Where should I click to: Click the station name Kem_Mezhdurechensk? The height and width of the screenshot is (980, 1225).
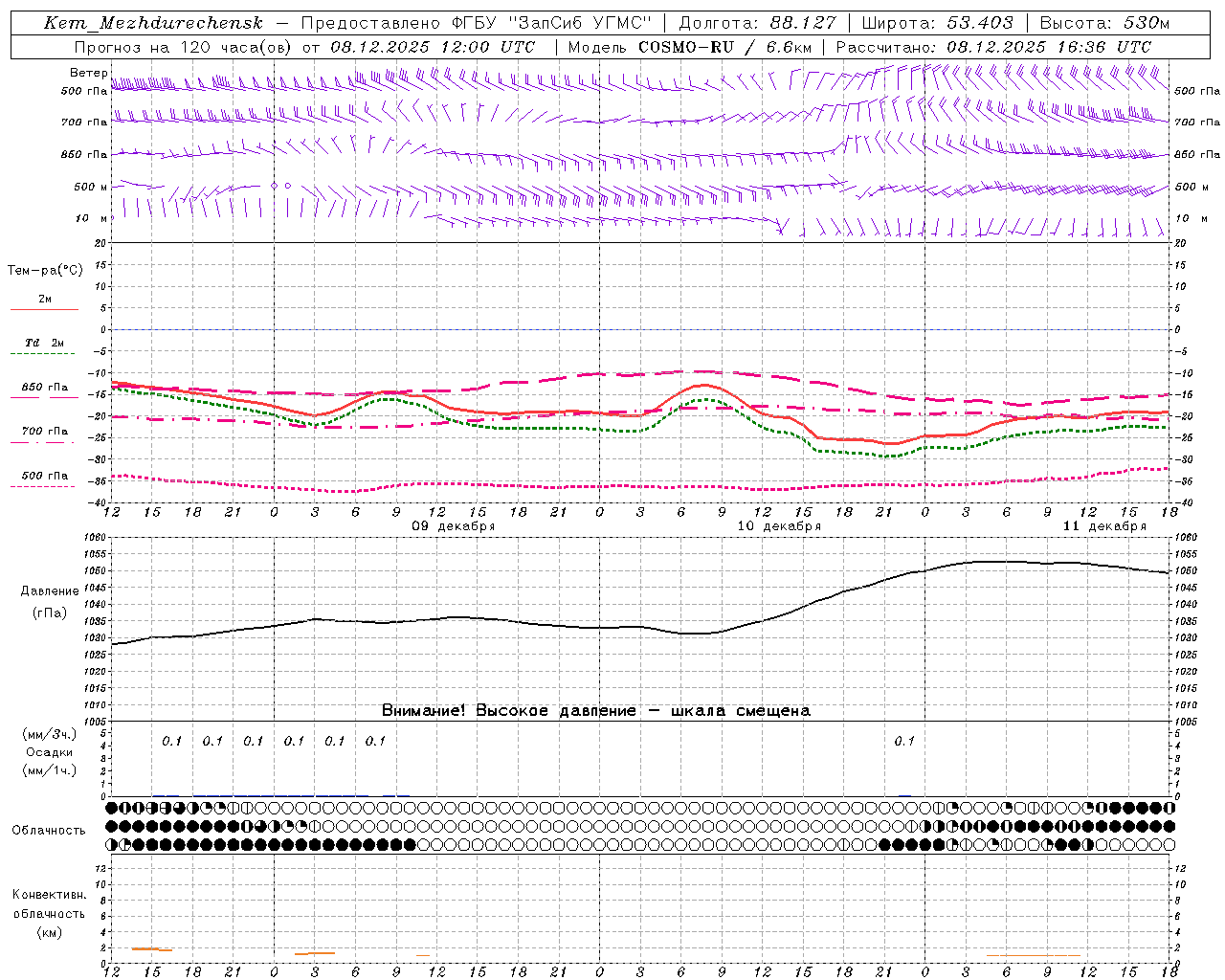153,23
